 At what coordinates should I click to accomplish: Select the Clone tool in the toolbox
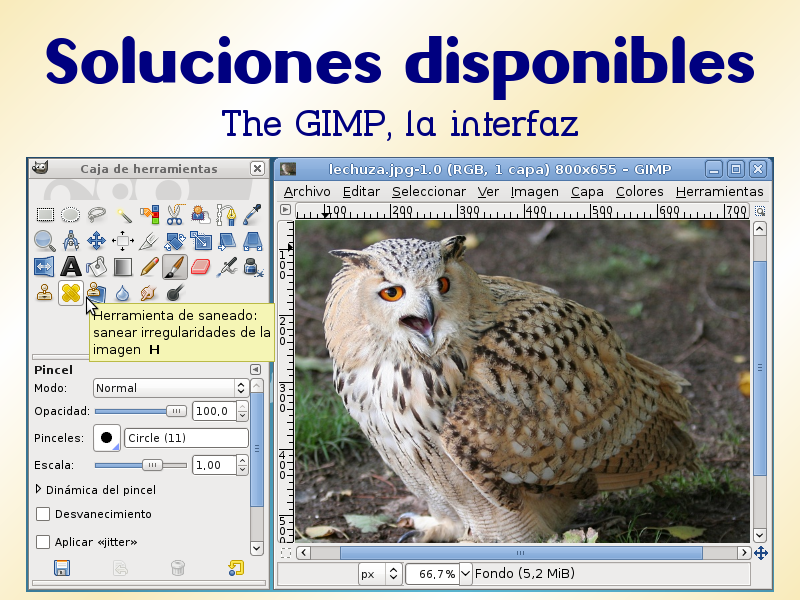43,293
